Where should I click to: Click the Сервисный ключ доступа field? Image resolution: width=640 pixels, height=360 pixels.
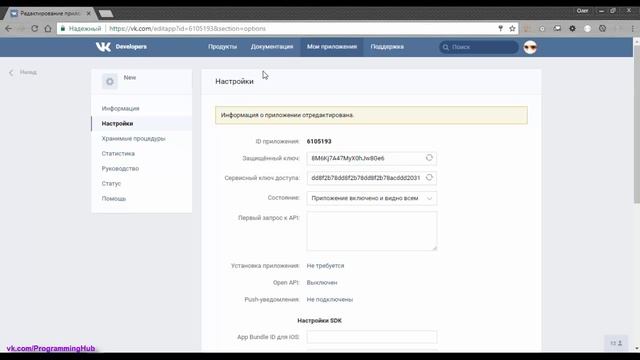click(x=371, y=178)
